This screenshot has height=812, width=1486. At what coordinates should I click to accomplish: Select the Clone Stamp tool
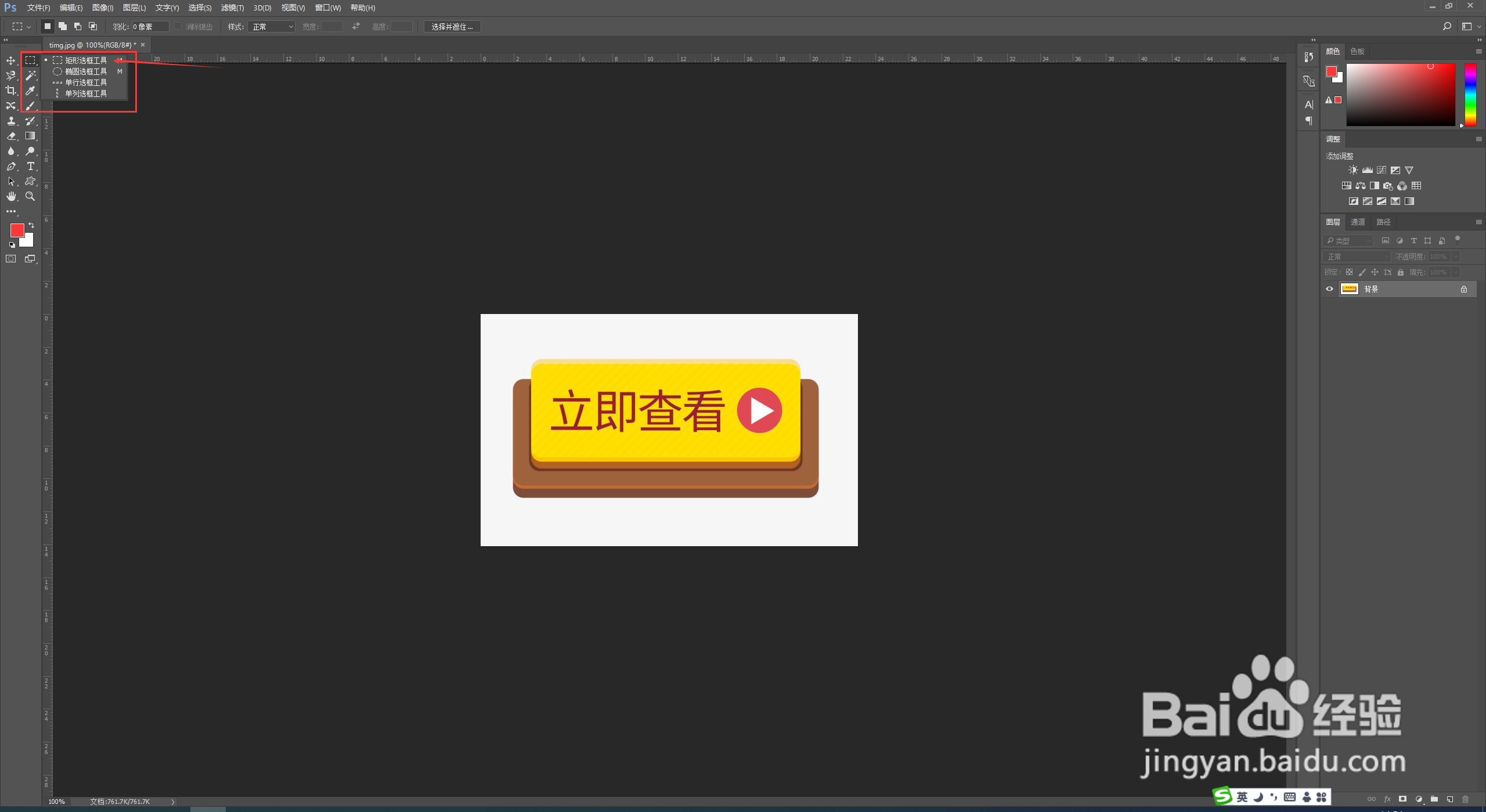click(11, 121)
